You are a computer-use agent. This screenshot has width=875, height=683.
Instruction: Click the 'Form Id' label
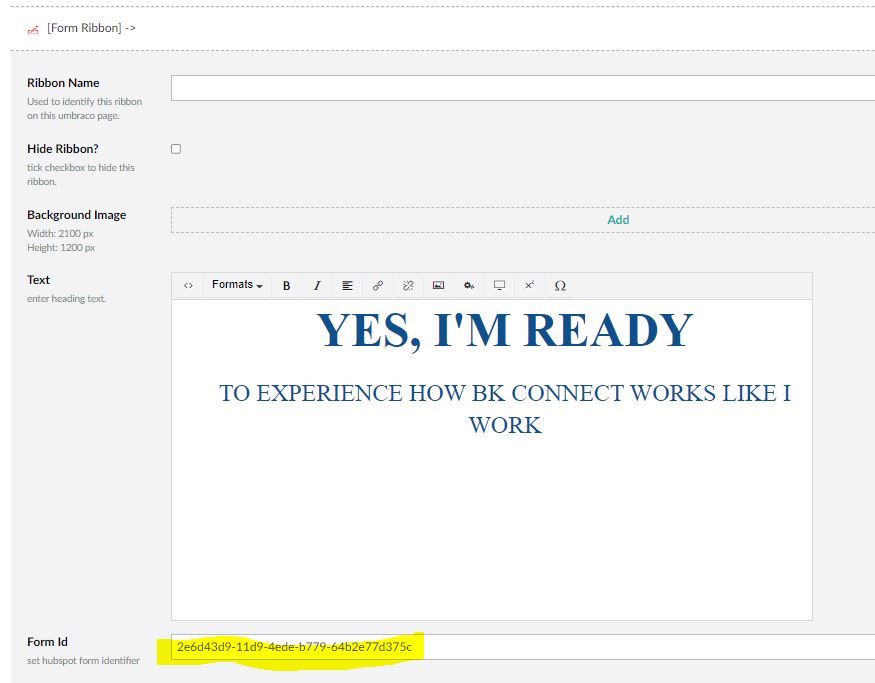pos(47,642)
